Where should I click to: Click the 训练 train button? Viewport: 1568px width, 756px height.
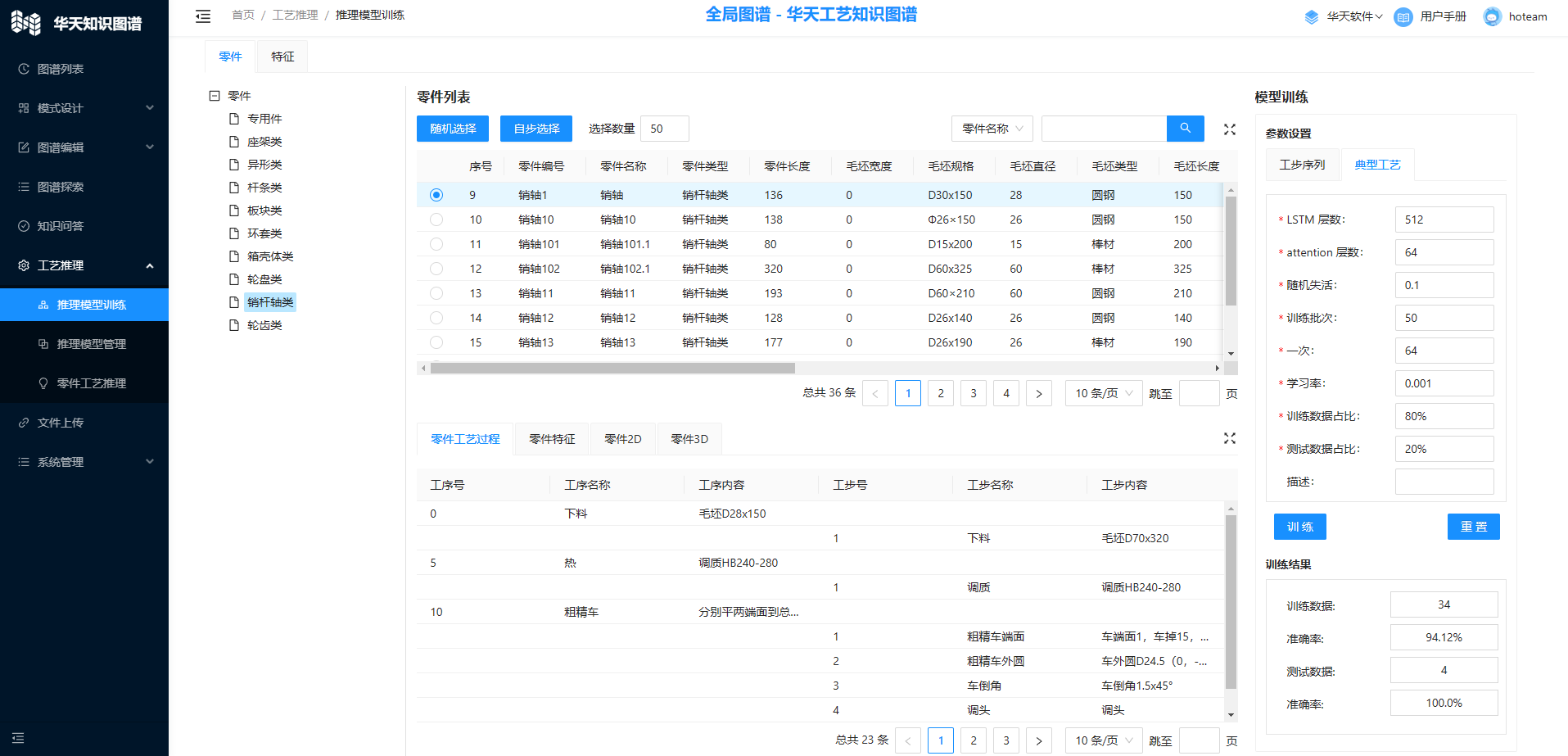1299,527
